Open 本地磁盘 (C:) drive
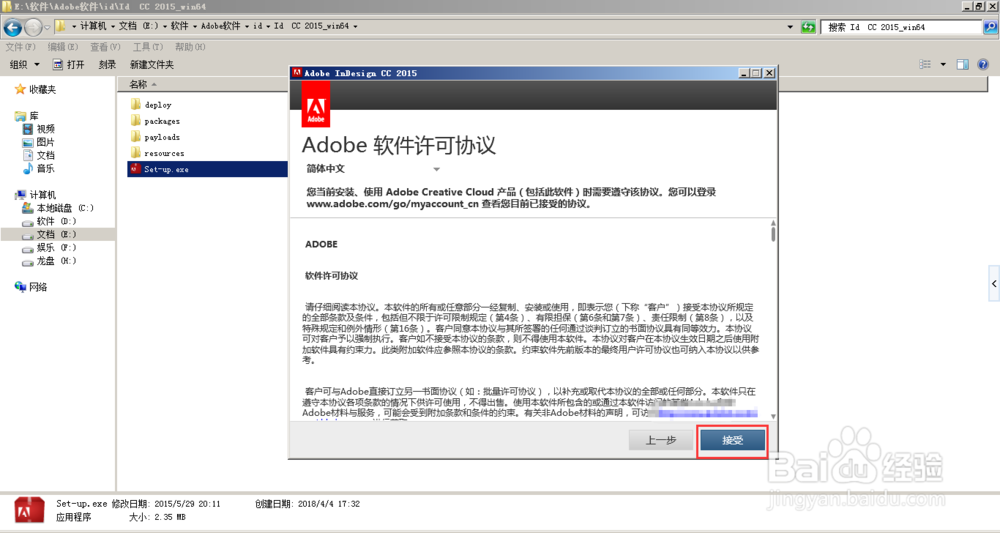Screen dimensions: 1000x533 (x=58, y=208)
